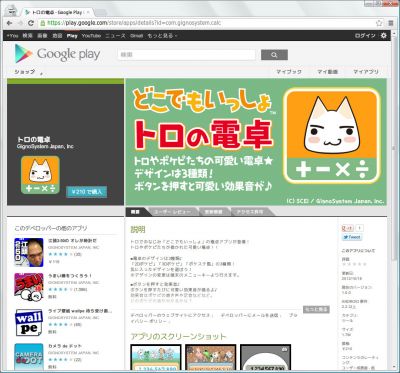400x373 pixels.
Task: Select Play in the Google bar
Action: coord(72,36)
